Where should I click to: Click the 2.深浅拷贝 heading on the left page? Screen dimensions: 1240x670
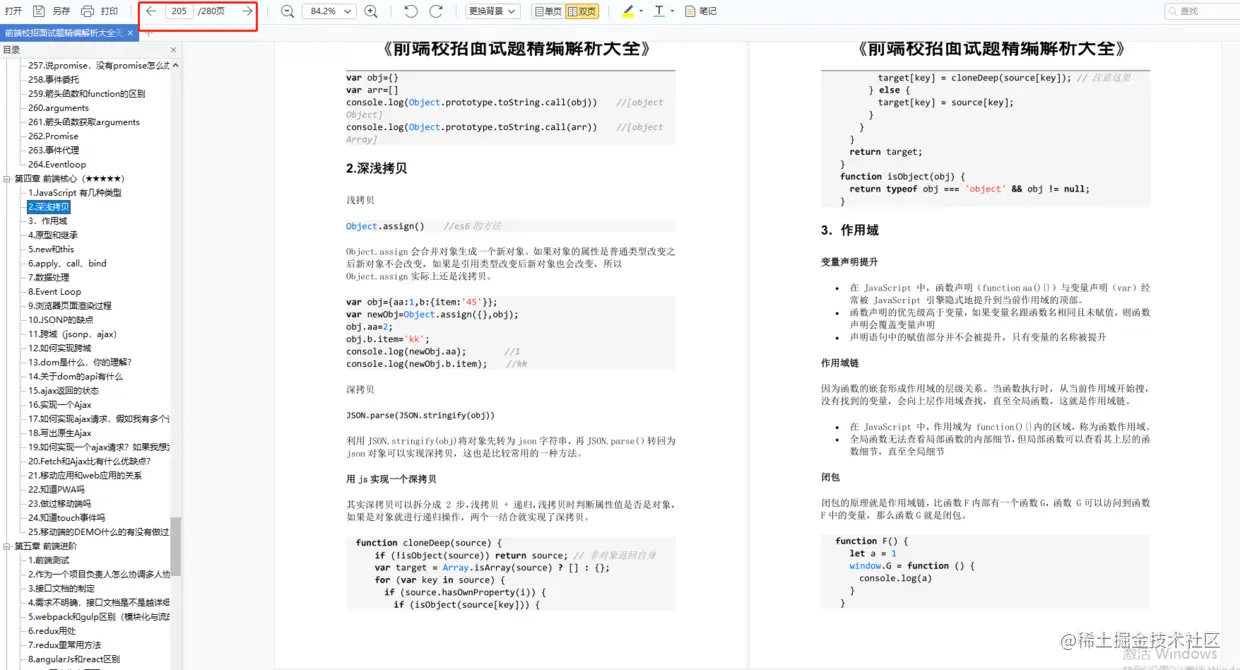[376, 168]
